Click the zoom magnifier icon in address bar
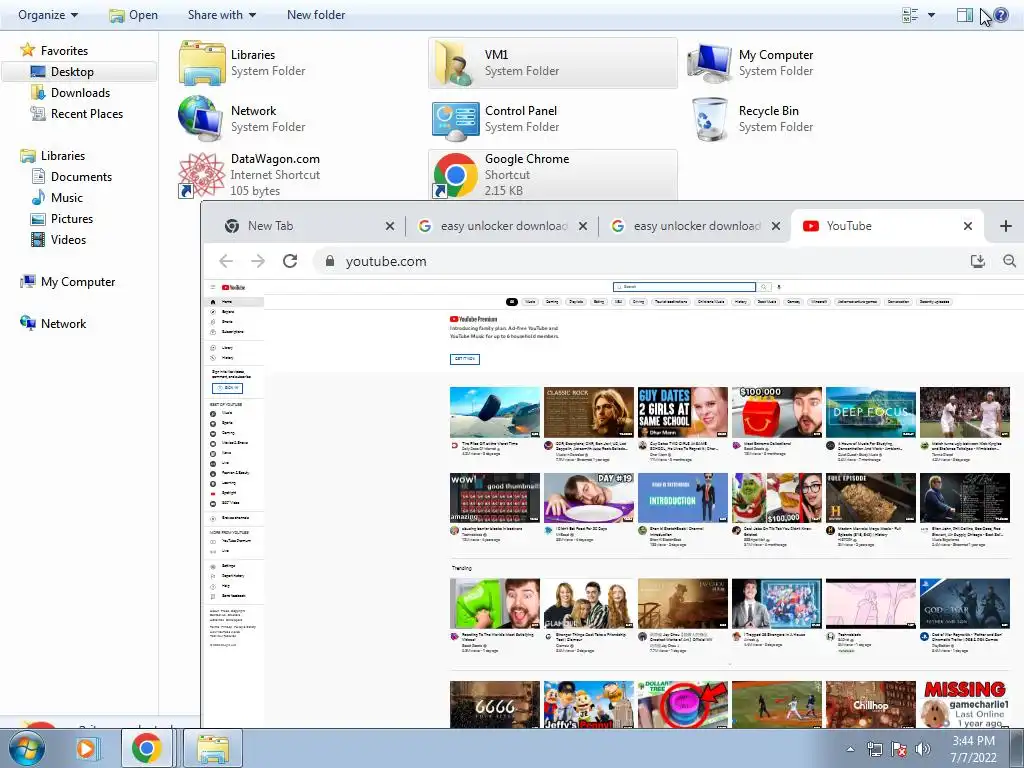This screenshot has height=768, width=1024. (1010, 261)
